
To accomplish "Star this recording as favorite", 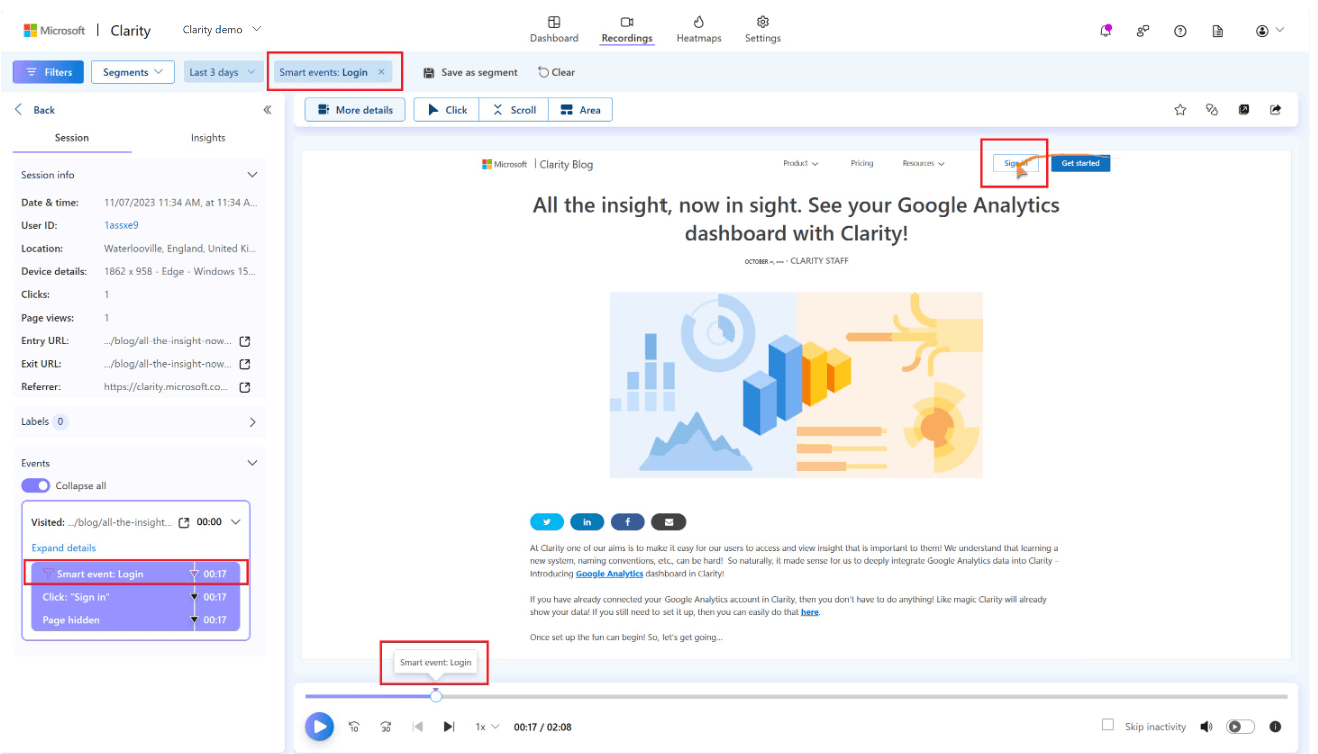I will coord(1180,109).
